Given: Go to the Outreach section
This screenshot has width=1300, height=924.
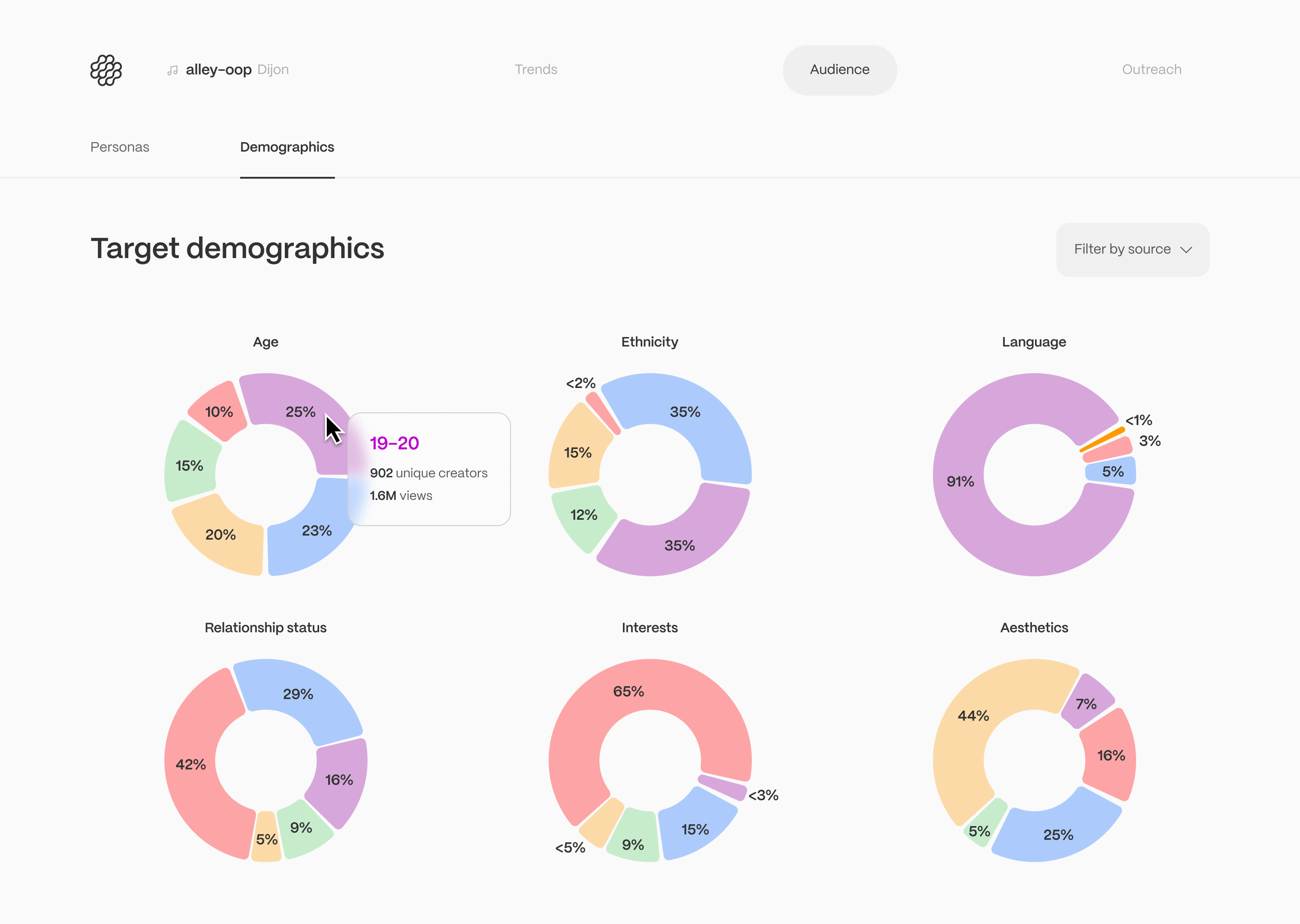Looking at the screenshot, I should [x=1151, y=69].
